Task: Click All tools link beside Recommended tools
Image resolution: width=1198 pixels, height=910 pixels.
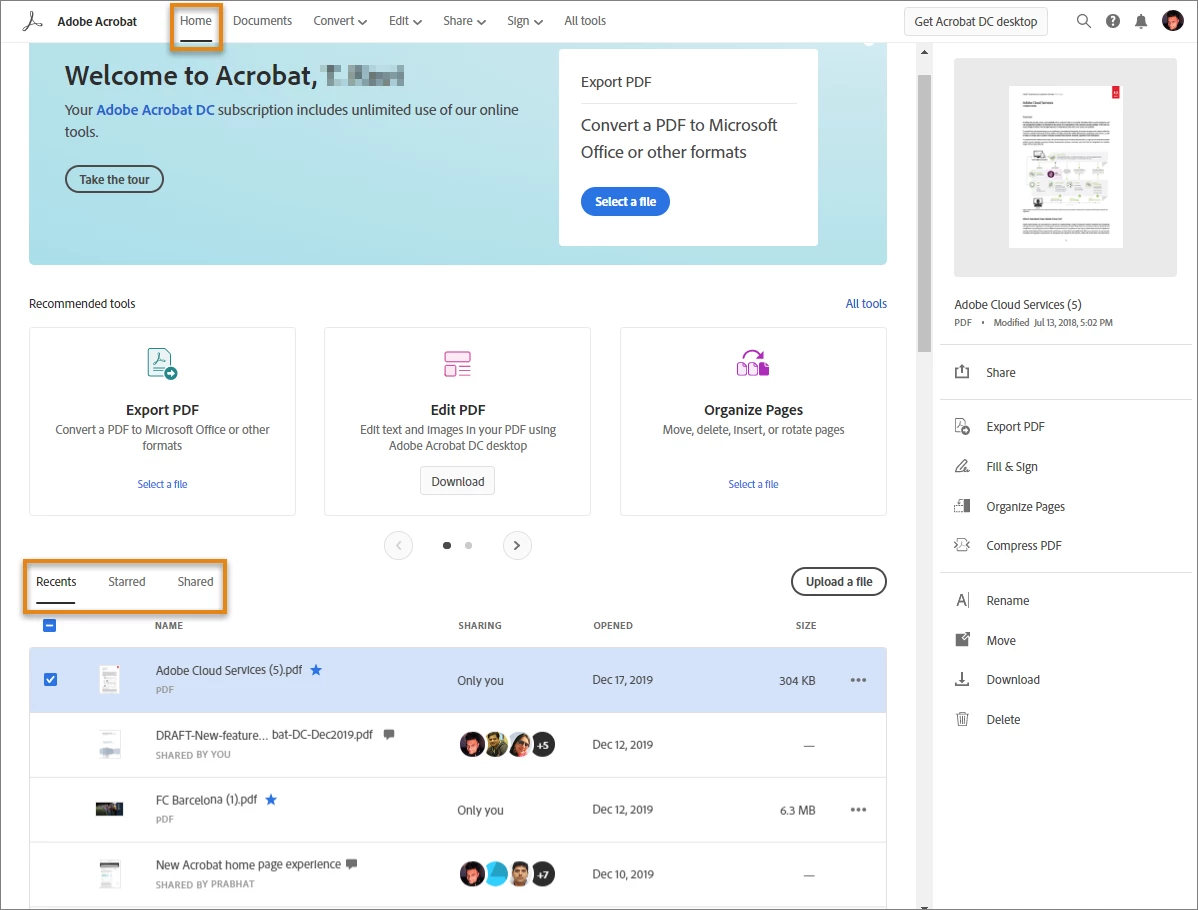Action: point(866,303)
